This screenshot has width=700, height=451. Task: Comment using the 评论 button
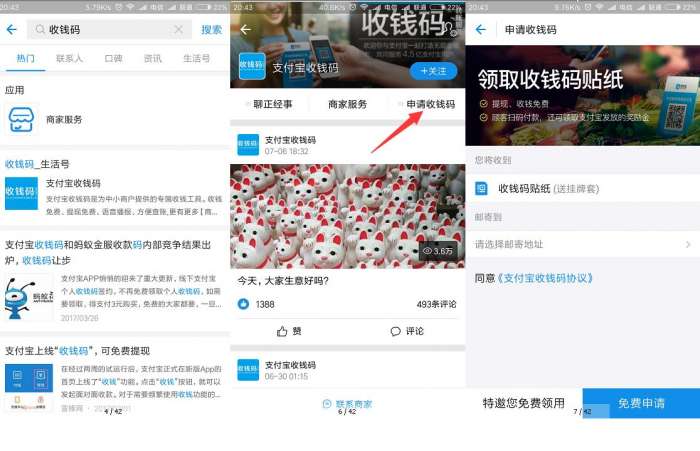point(407,331)
